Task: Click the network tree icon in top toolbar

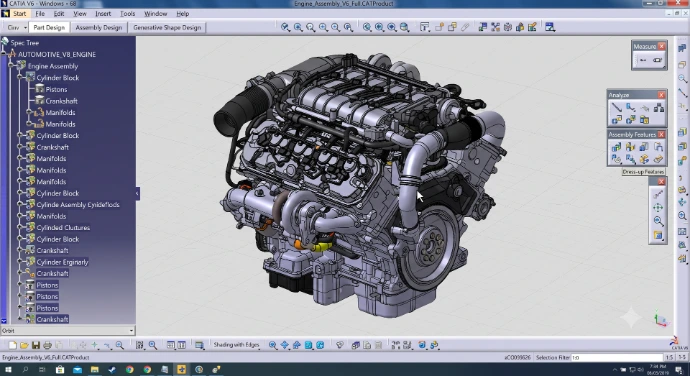Action: pos(495,27)
